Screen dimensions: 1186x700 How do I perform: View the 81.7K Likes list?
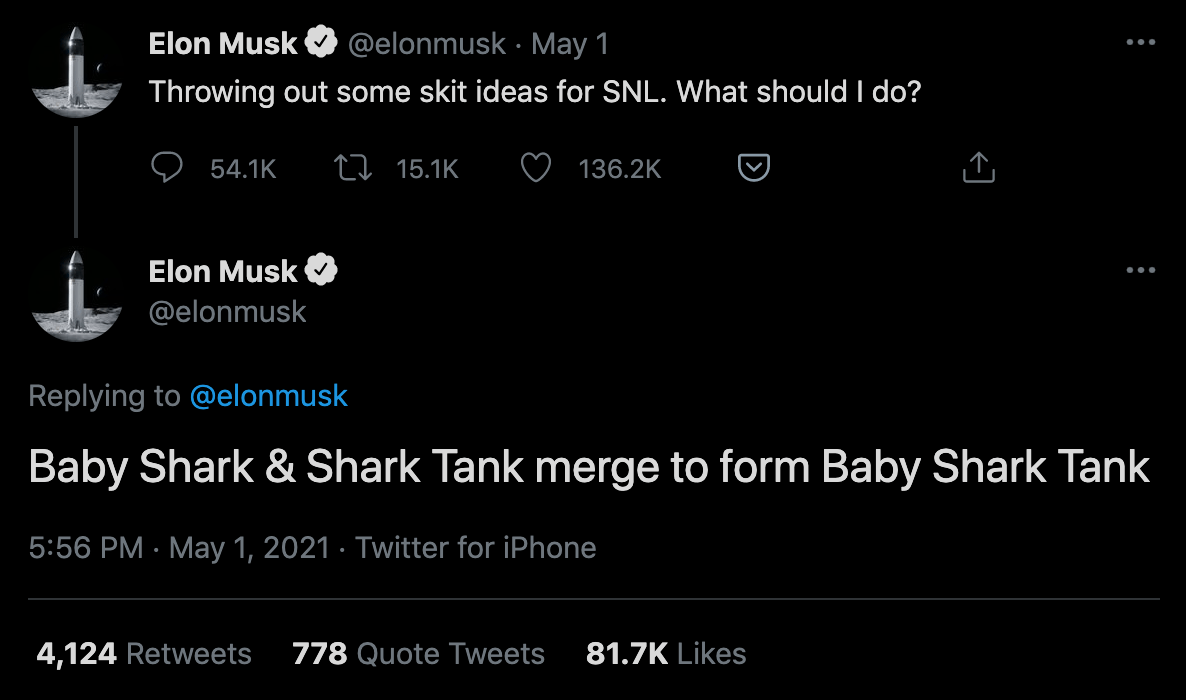click(666, 654)
